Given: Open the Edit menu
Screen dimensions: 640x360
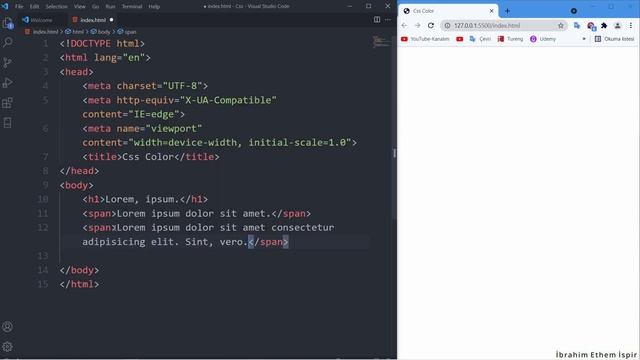Looking at the screenshot, I should (x=34, y=7).
